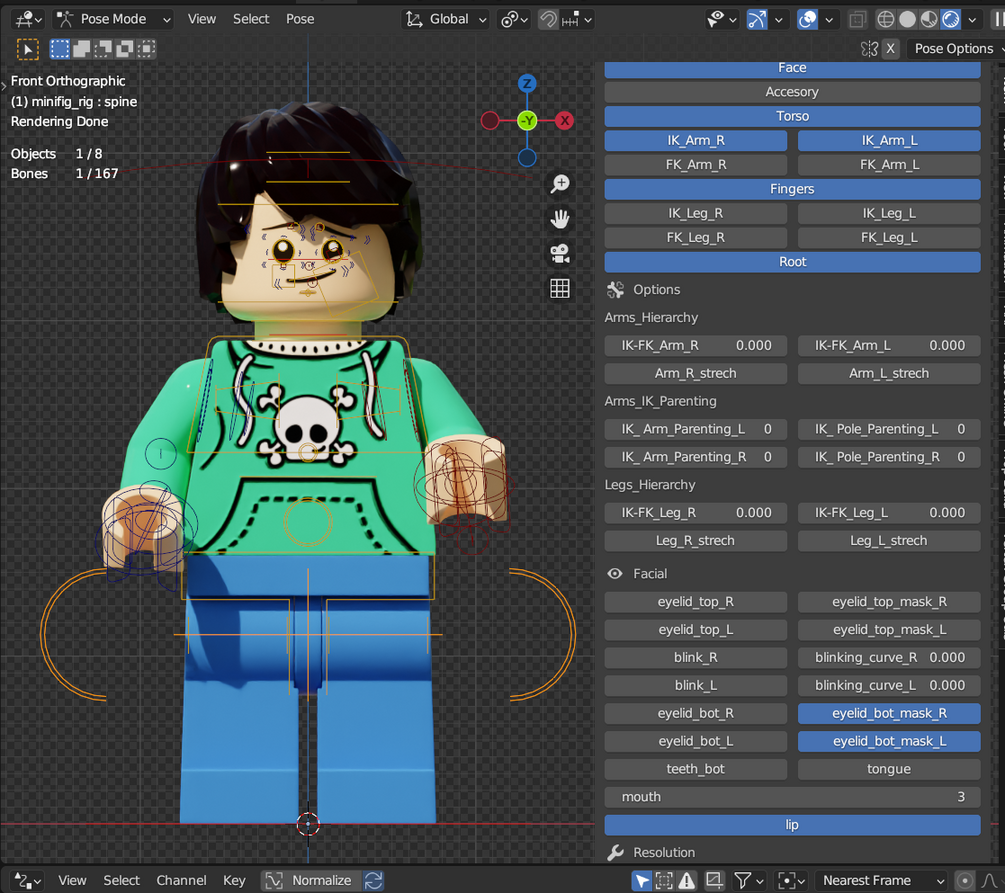Choose the invert selection mode icon
1005x893 pixels.
pyautogui.click(x=125, y=49)
